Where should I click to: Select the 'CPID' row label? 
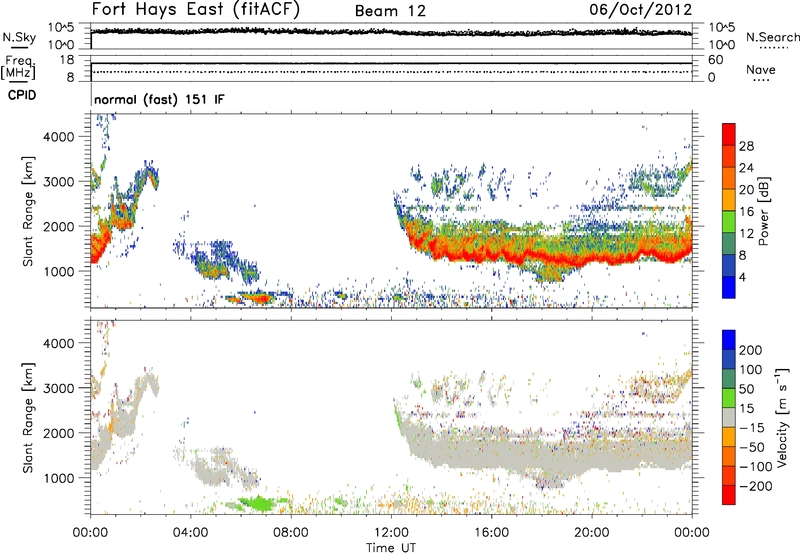(x=22, y=95)
